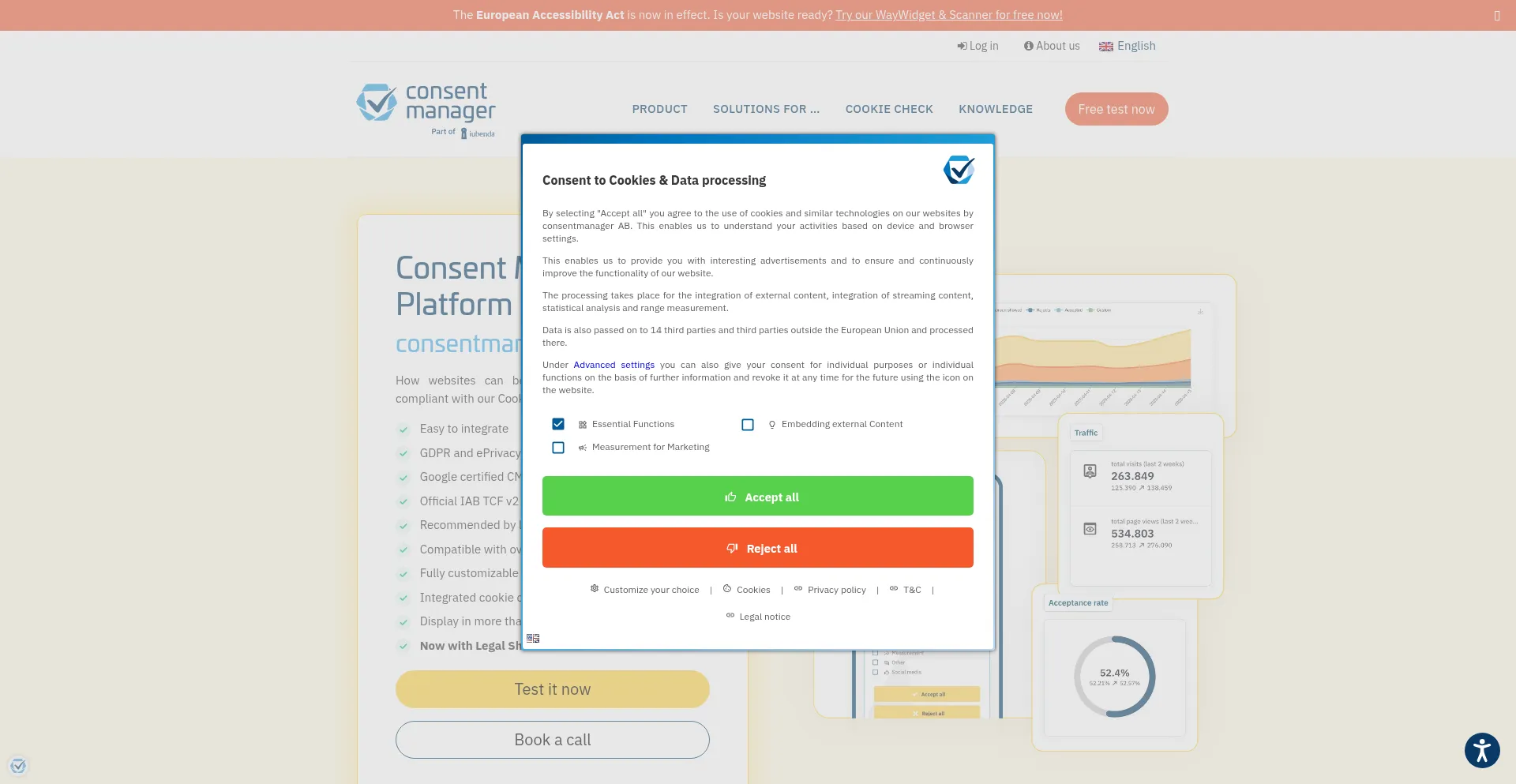Click Try our WayWidget & Scanner link
This screenshot has height=784, width=1516.
point(949,15)
